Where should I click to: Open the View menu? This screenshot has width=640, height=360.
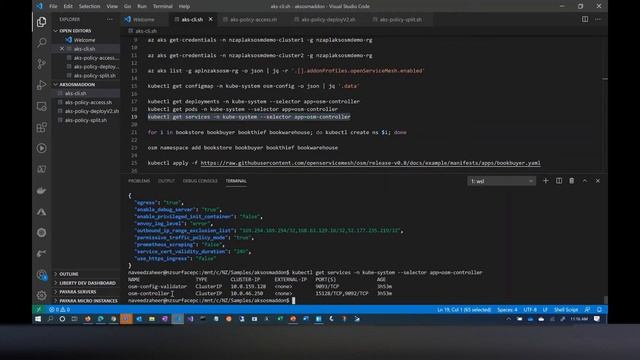(x=112, y=6)
